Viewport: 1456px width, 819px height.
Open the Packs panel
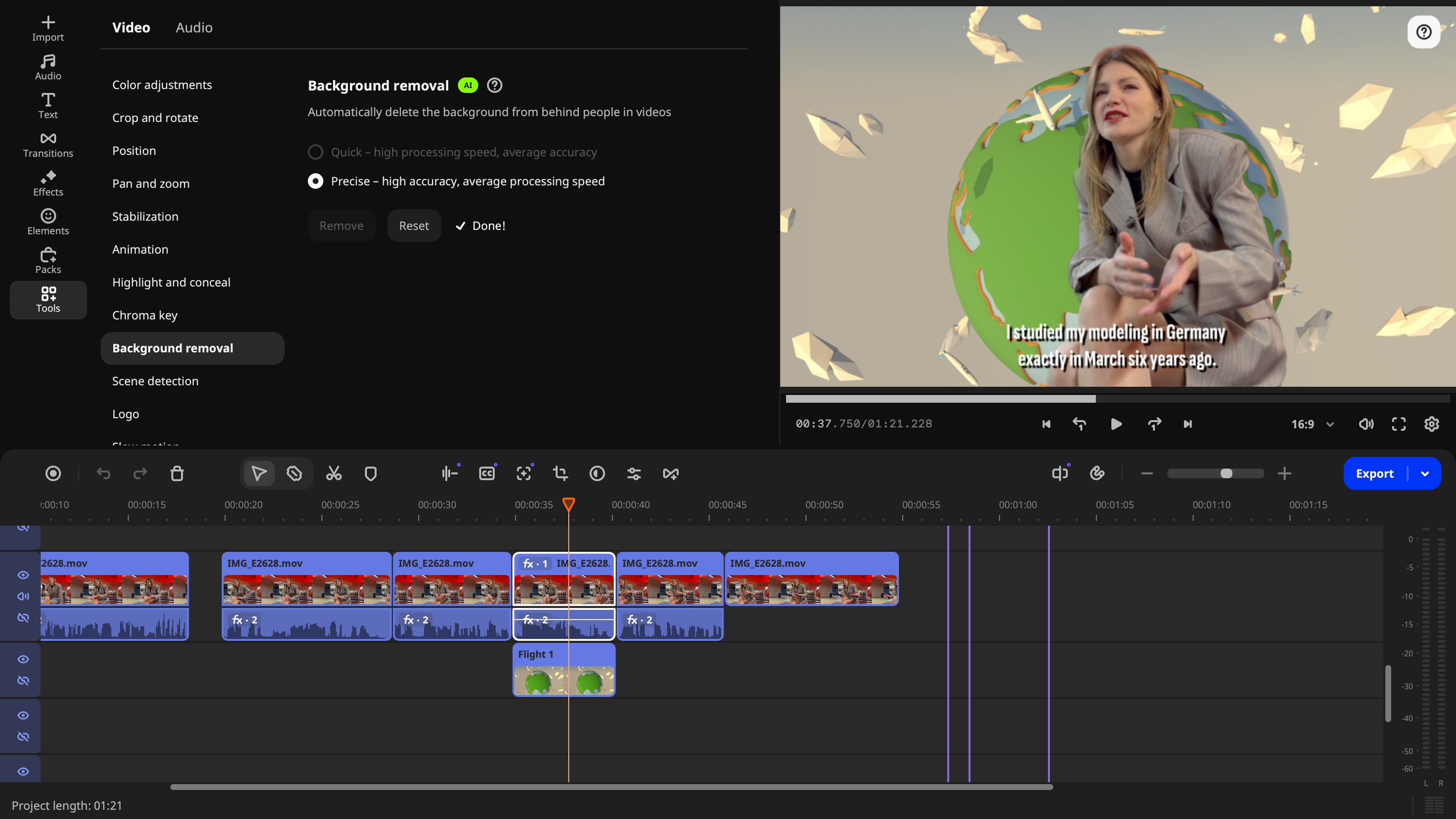48,260
